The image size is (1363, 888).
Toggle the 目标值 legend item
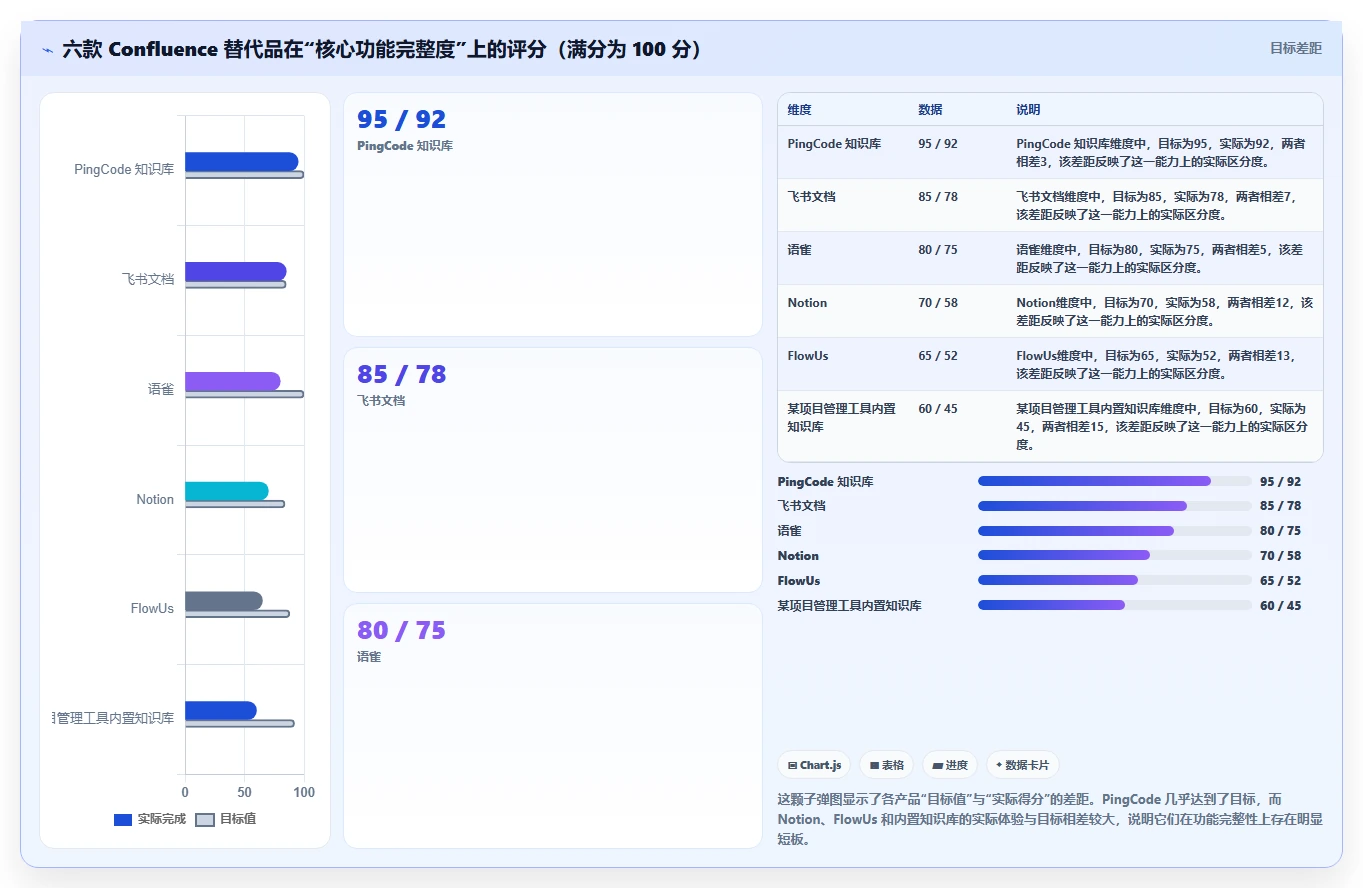(225, 819)
